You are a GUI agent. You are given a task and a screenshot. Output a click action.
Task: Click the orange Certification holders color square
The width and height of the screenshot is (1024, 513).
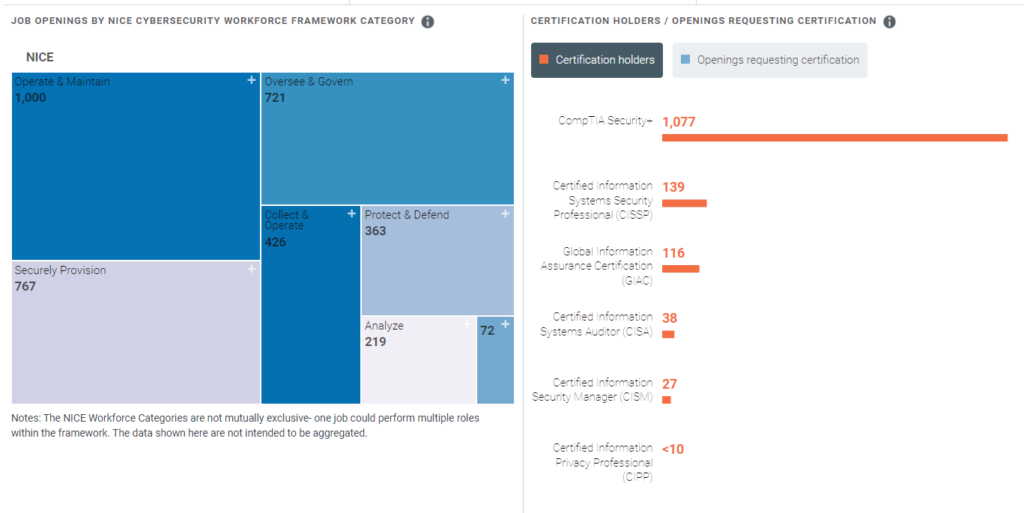[544, 60]
